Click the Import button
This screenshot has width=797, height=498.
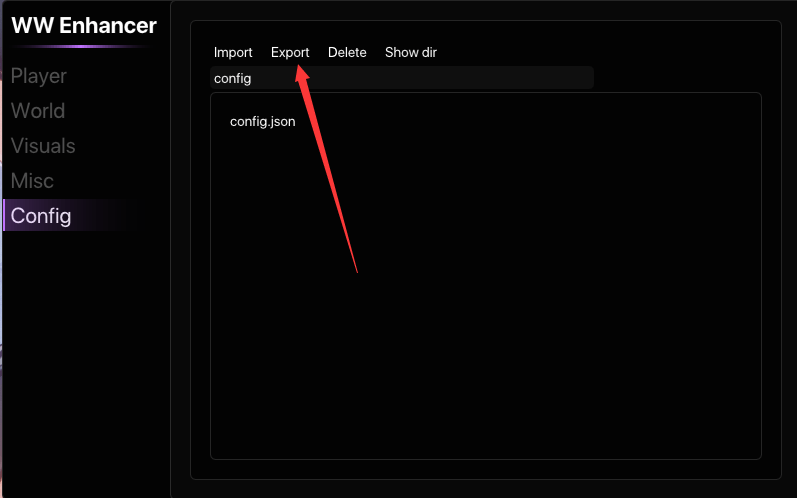pyautogui.click(x=233, y=52)
